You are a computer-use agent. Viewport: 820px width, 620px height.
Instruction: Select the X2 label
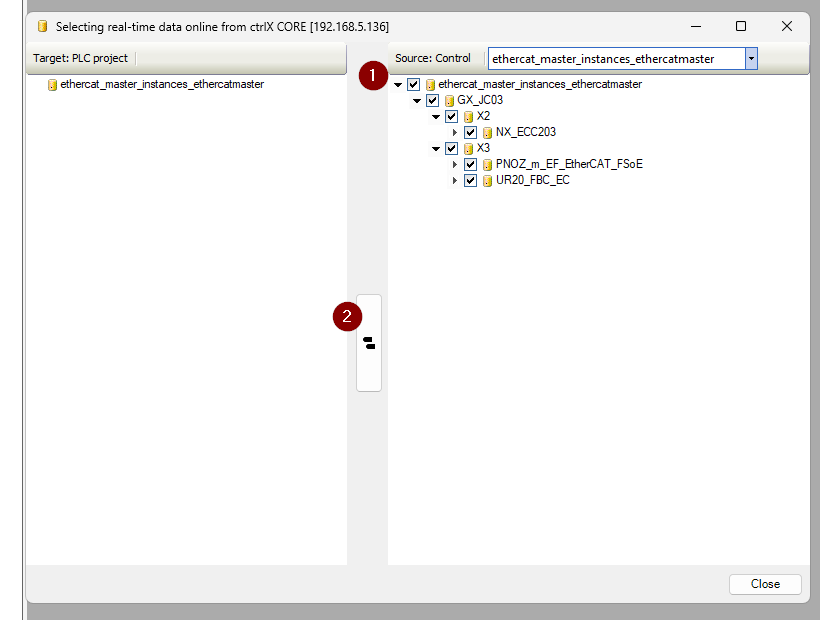point(483,116)
